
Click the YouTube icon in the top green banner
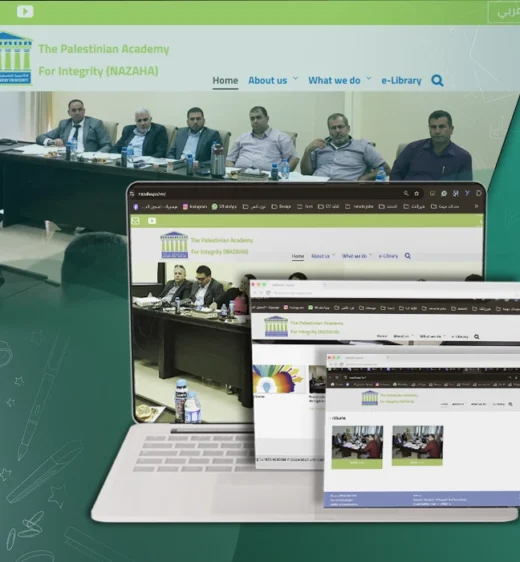25,11
